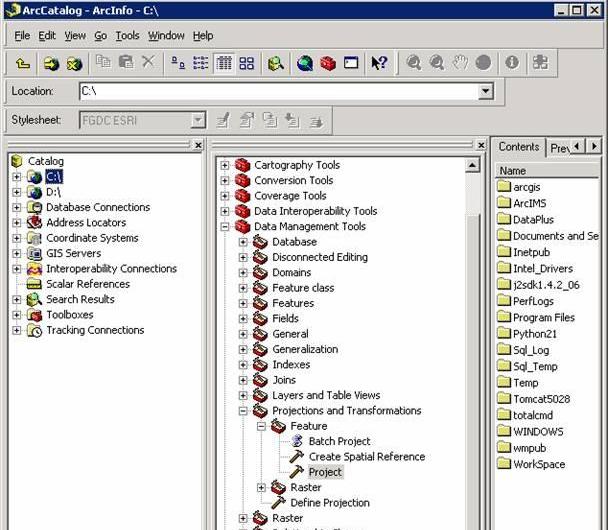Screen dimensions: 608x530
Task: Click the Zoom Out magnifier icon
Action: point(437,63)
